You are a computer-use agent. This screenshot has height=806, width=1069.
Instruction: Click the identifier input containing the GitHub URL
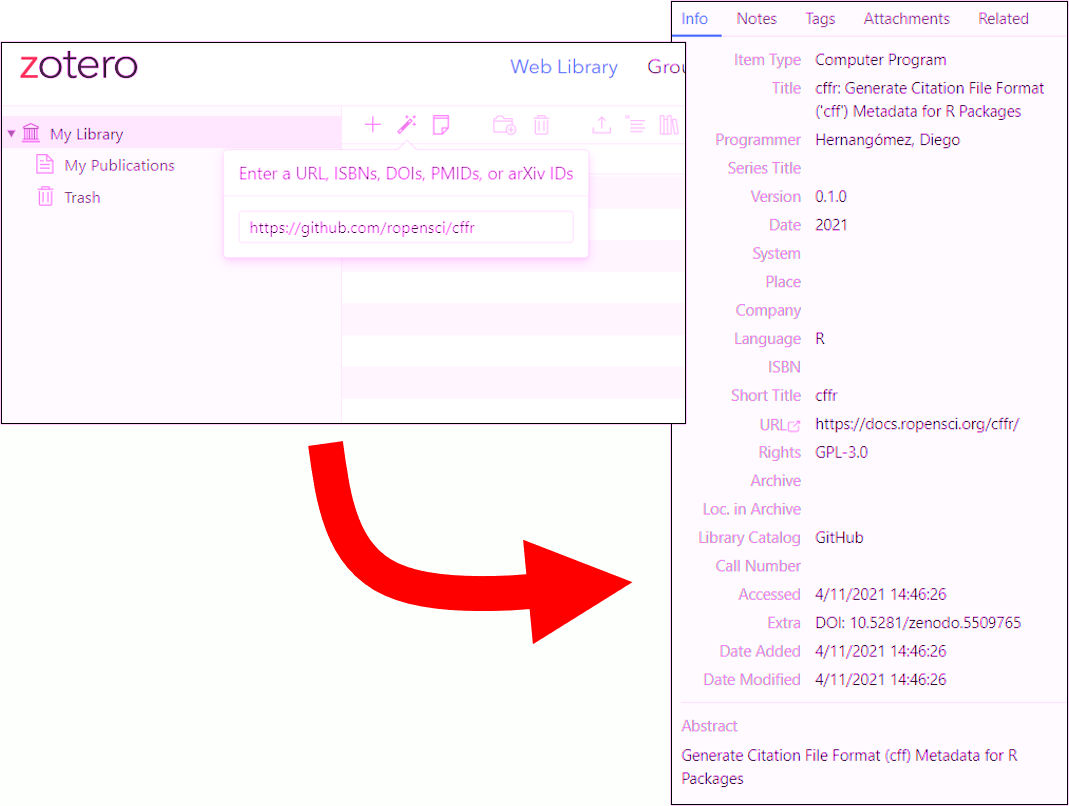[x=405, y=227]
